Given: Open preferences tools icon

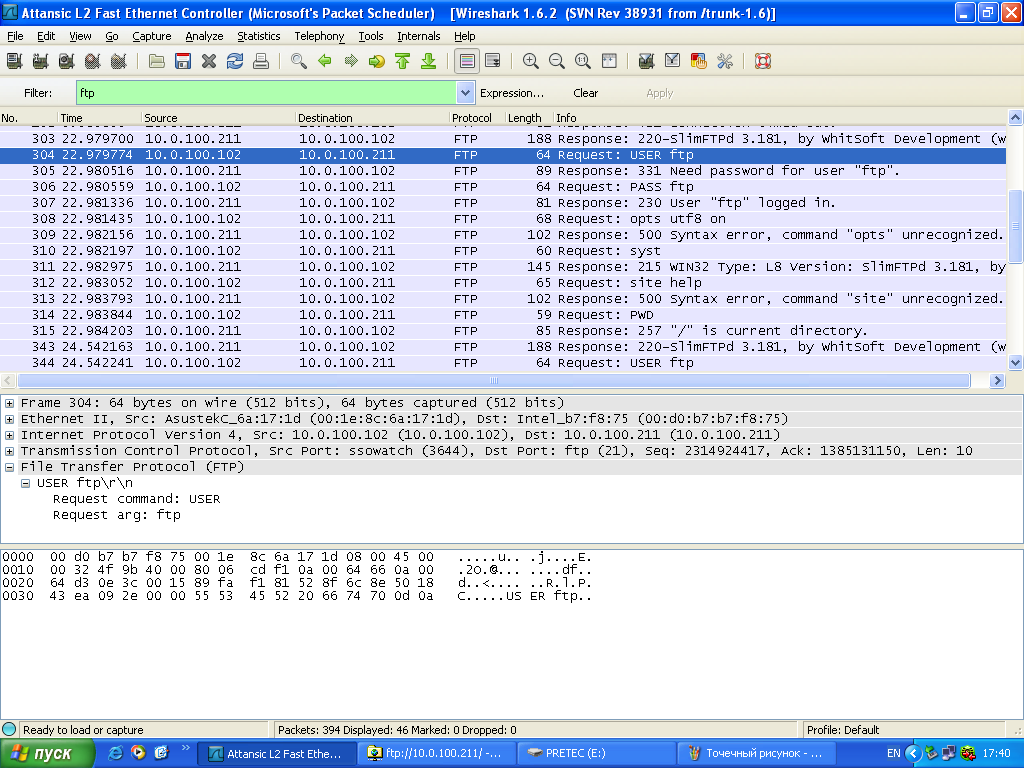Looking at the screenshot, I should (725, 61).
